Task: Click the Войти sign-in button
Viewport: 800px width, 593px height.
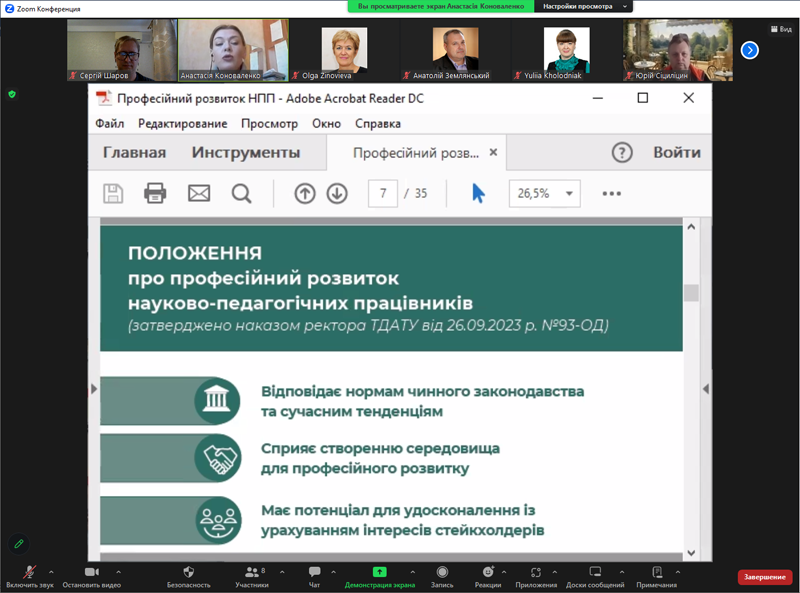Action: tap(677, 153)
